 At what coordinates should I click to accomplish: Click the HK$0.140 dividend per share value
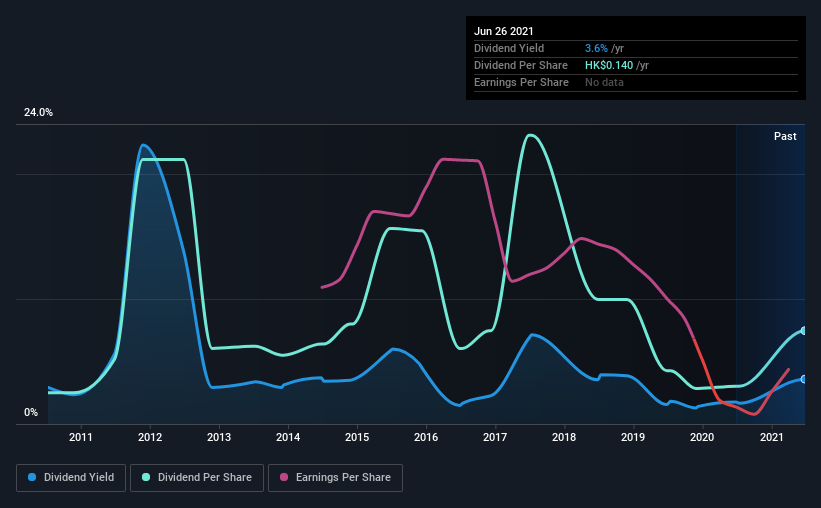(x=609, y=65)
